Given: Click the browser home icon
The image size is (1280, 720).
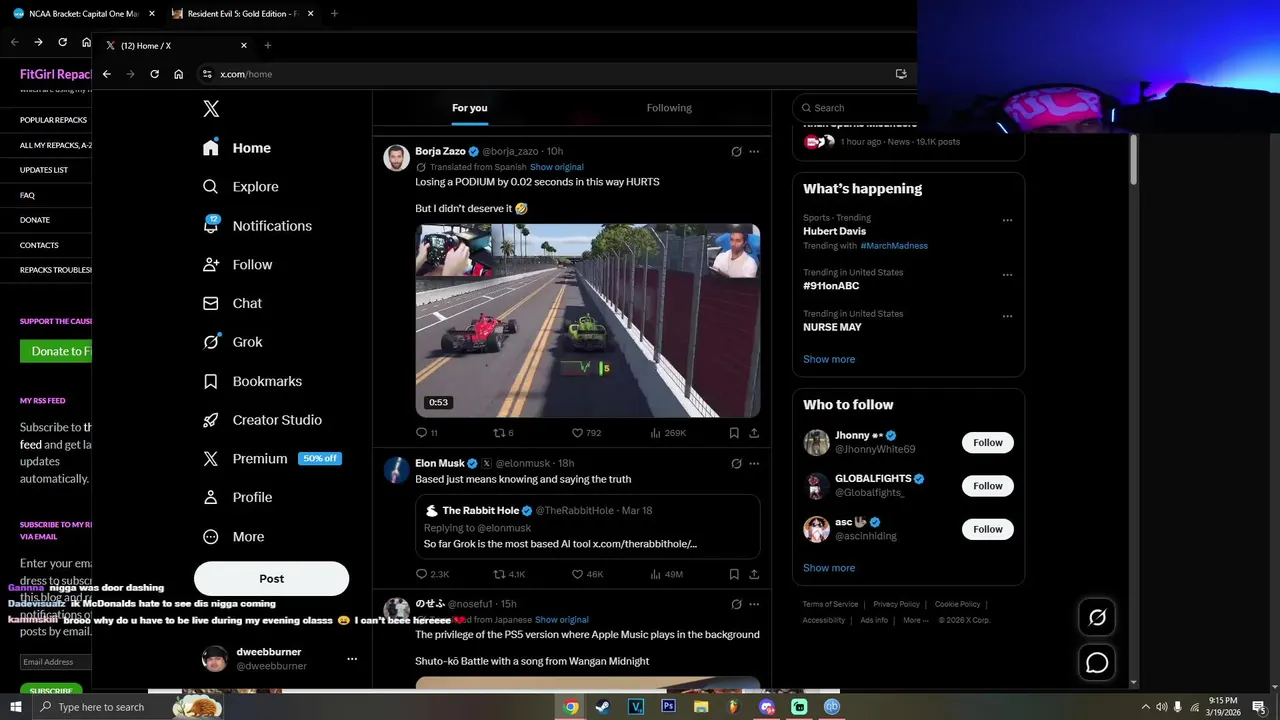Looking at the screenshot, I should (x=178, y=74).
